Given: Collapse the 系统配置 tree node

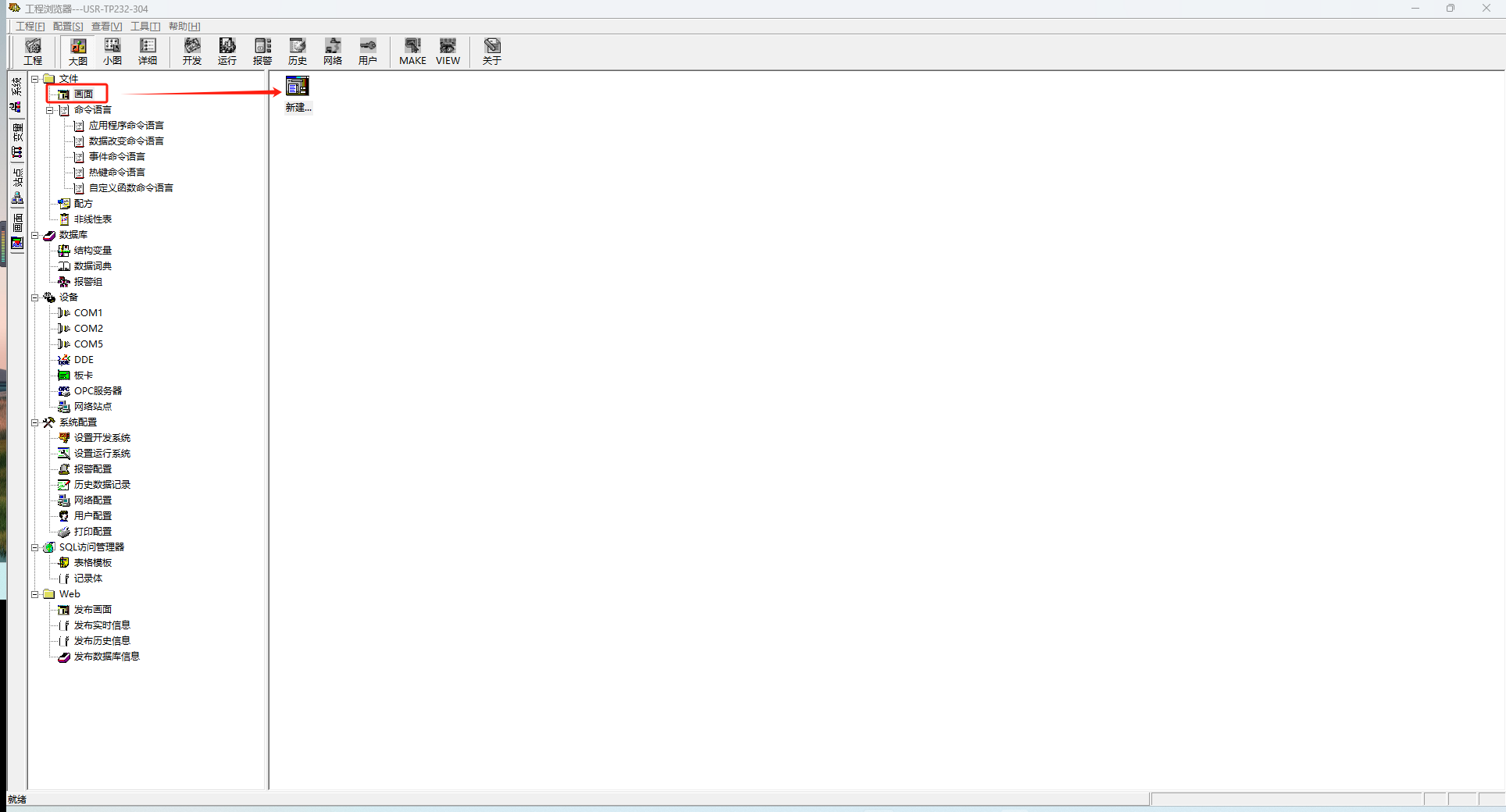Looking at the screenshot, I should coord(35,422).
